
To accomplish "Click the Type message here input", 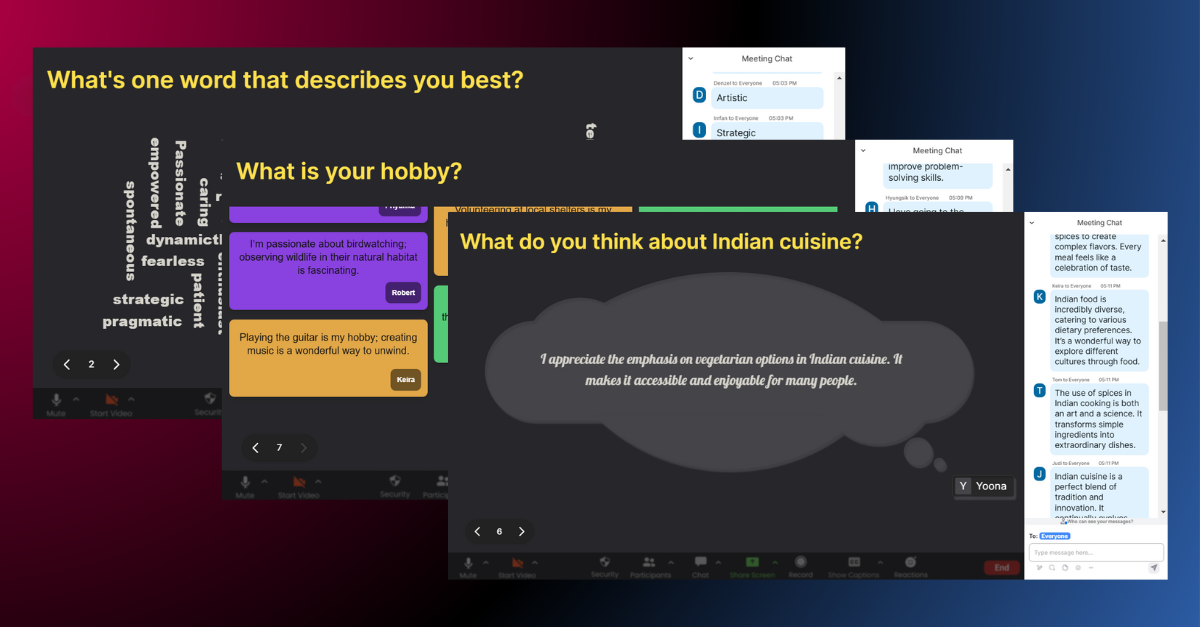I will (x=1097, y=552).
